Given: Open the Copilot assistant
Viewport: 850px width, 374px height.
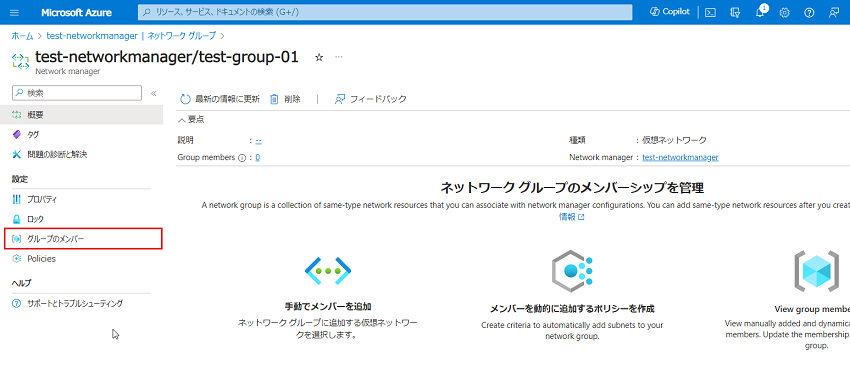Looking at the screenshot, I should 669,12.
